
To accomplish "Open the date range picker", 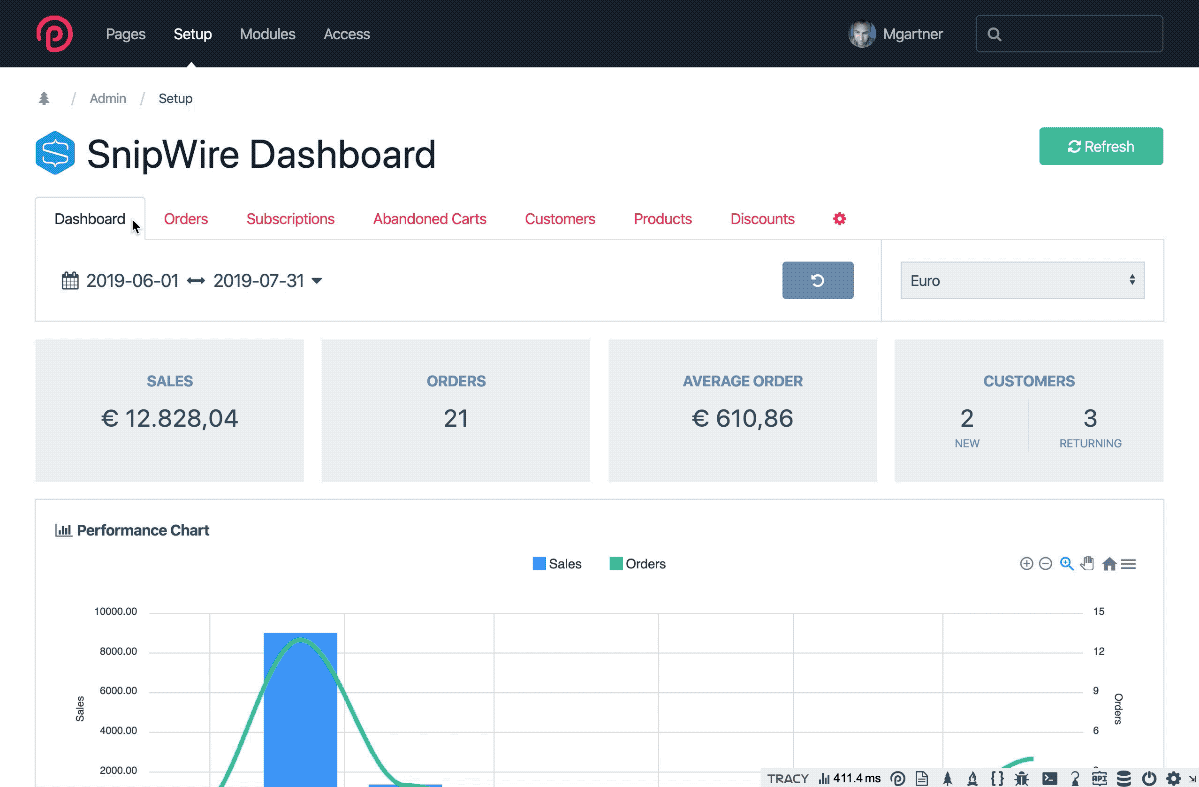I will [192, 281].
